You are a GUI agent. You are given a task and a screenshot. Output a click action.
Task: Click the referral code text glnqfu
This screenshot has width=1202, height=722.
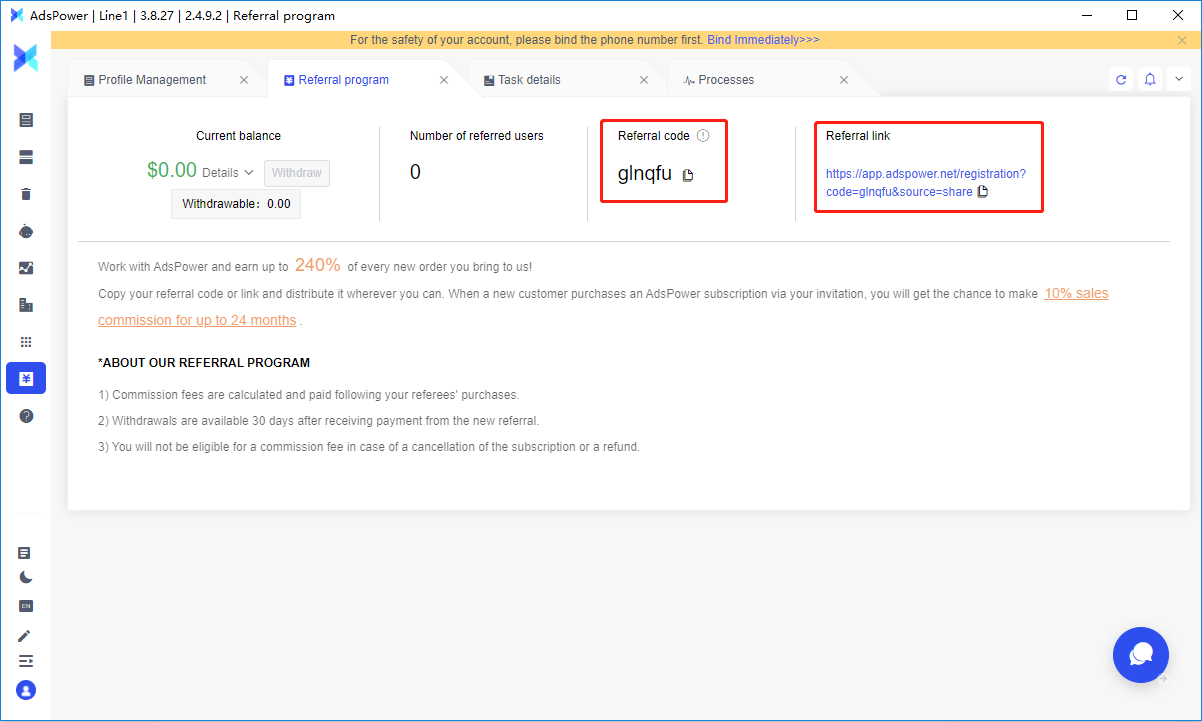click(x=645, y=173)
